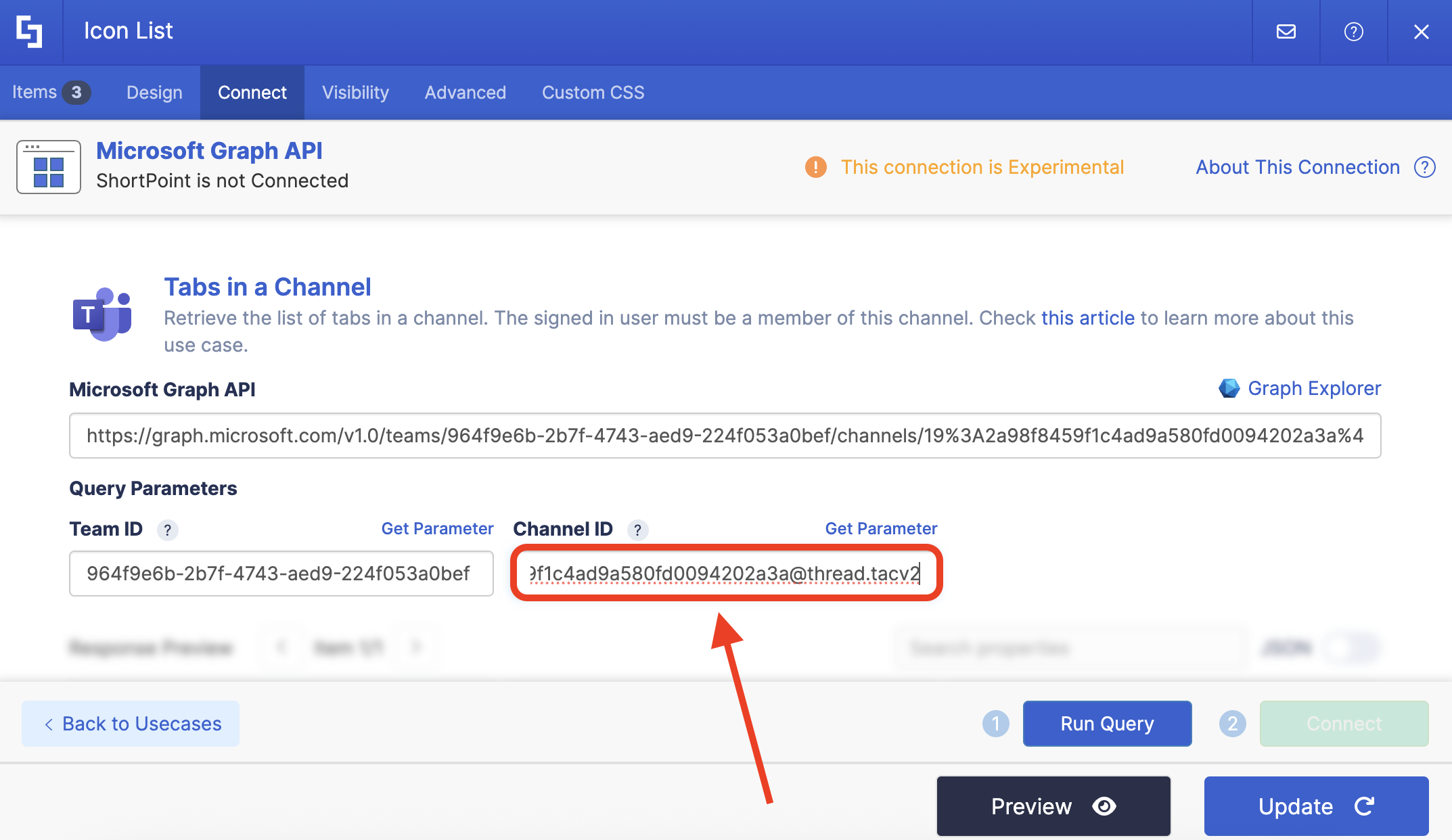Click Get Parameter above Channel ID
The width and height of the screenshot is (1452, 840).
(880, 528)
